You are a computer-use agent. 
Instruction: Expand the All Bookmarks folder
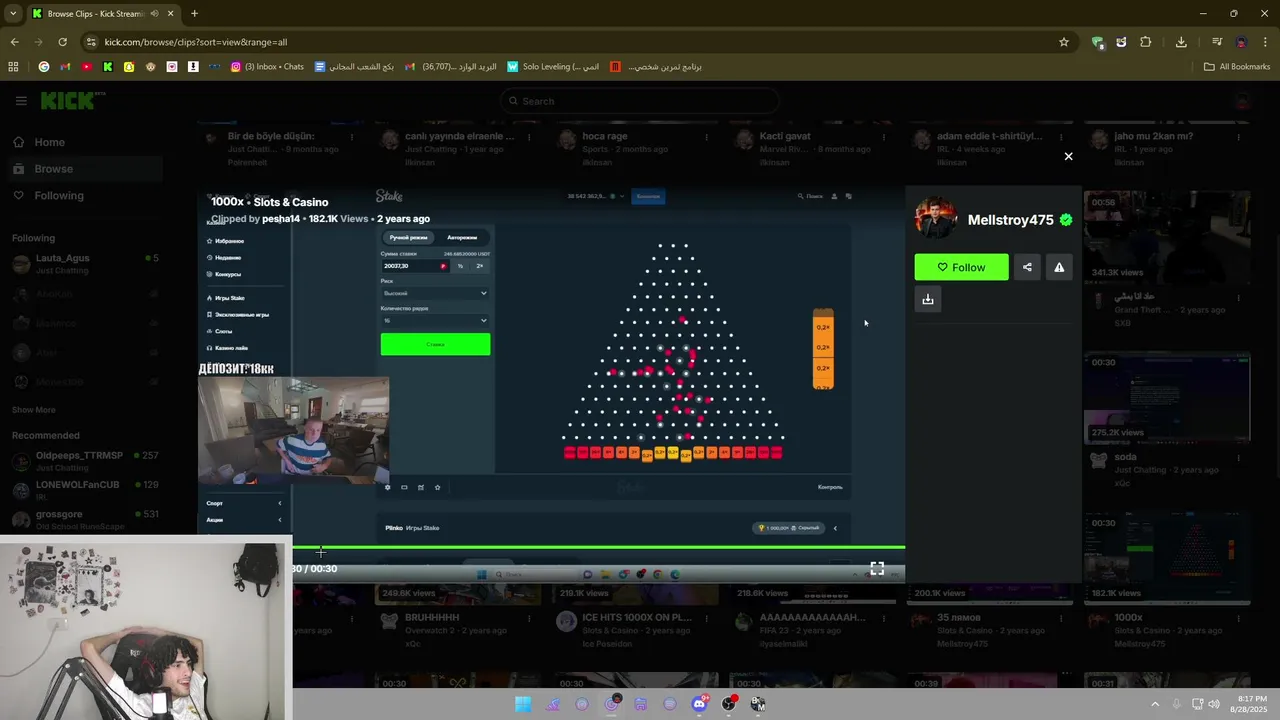point(1237,67)
